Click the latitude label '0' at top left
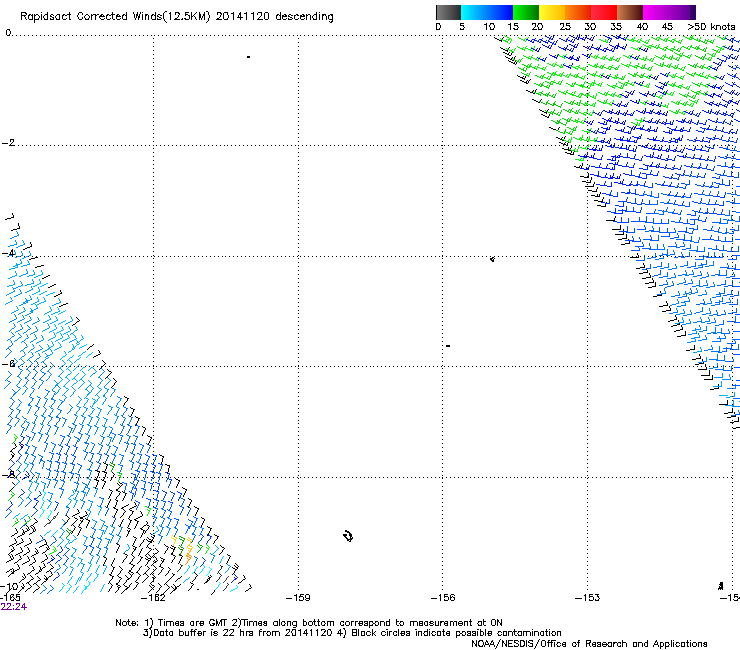The height and width of the screenshot is (650, 740). [x=8, y=33]
